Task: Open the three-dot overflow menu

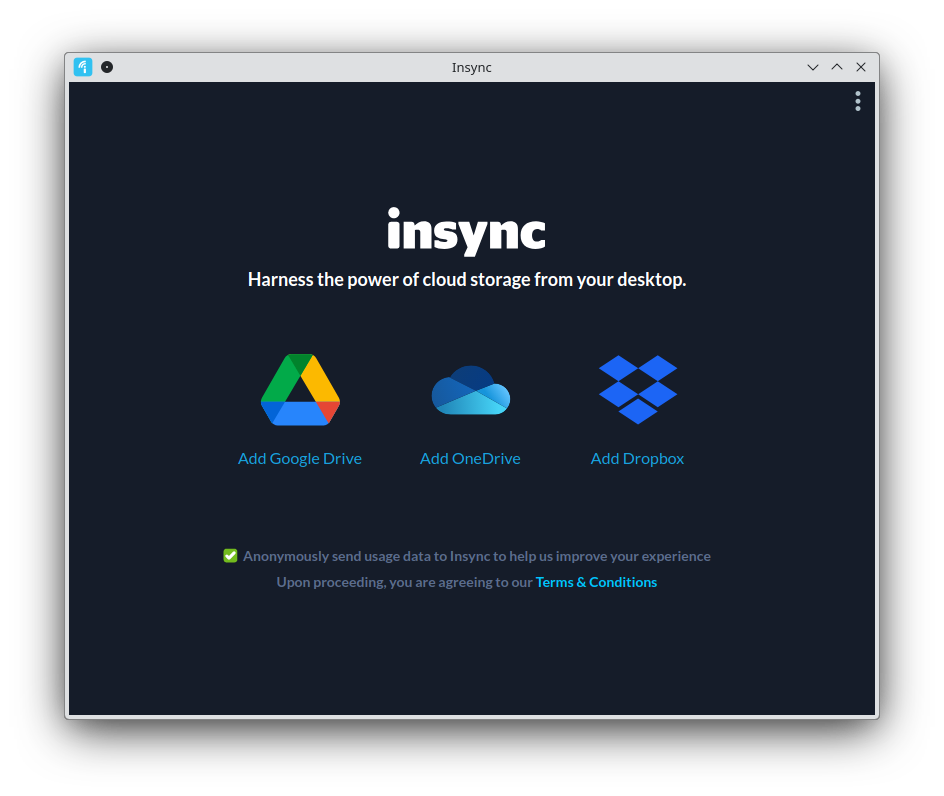Action: (858, 101)
